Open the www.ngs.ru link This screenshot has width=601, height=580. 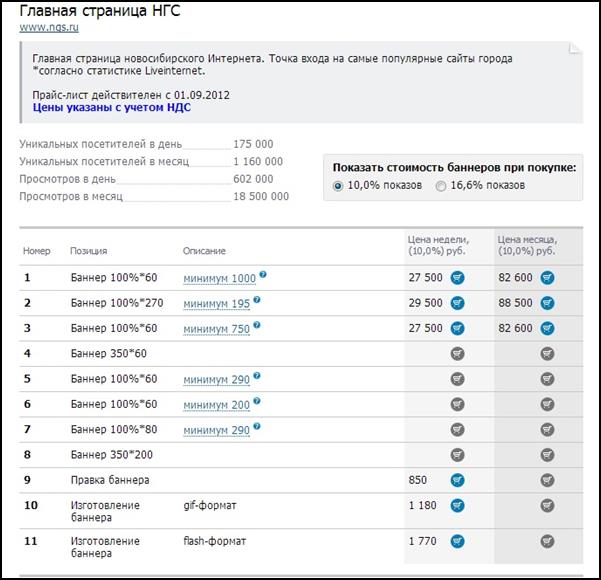(43, 26)
